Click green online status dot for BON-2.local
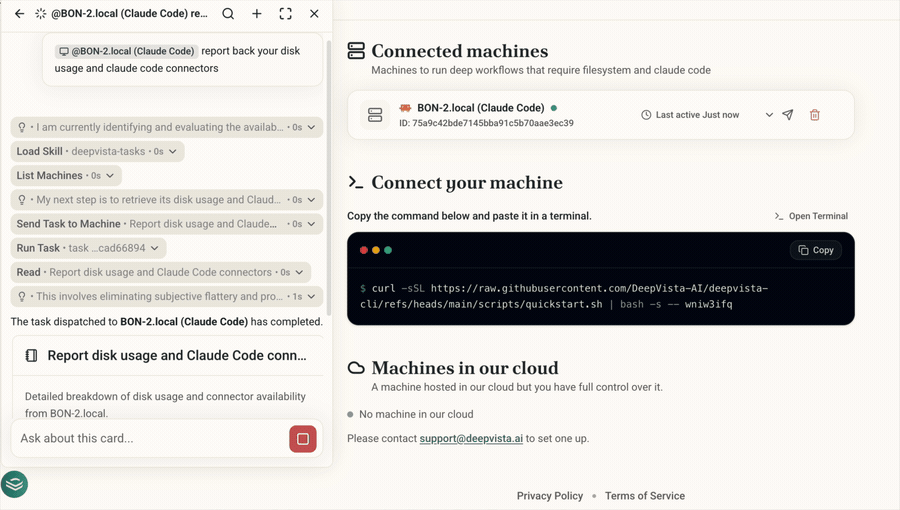This screenshot has width=900, height=510. [554, 107]
